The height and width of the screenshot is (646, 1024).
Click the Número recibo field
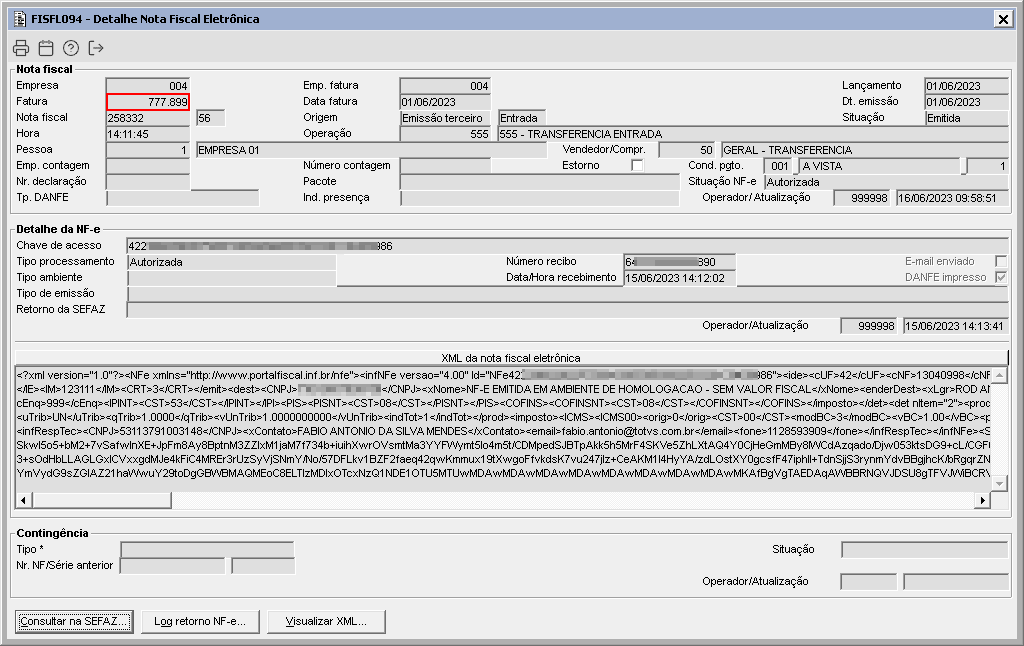click(680, 262)
